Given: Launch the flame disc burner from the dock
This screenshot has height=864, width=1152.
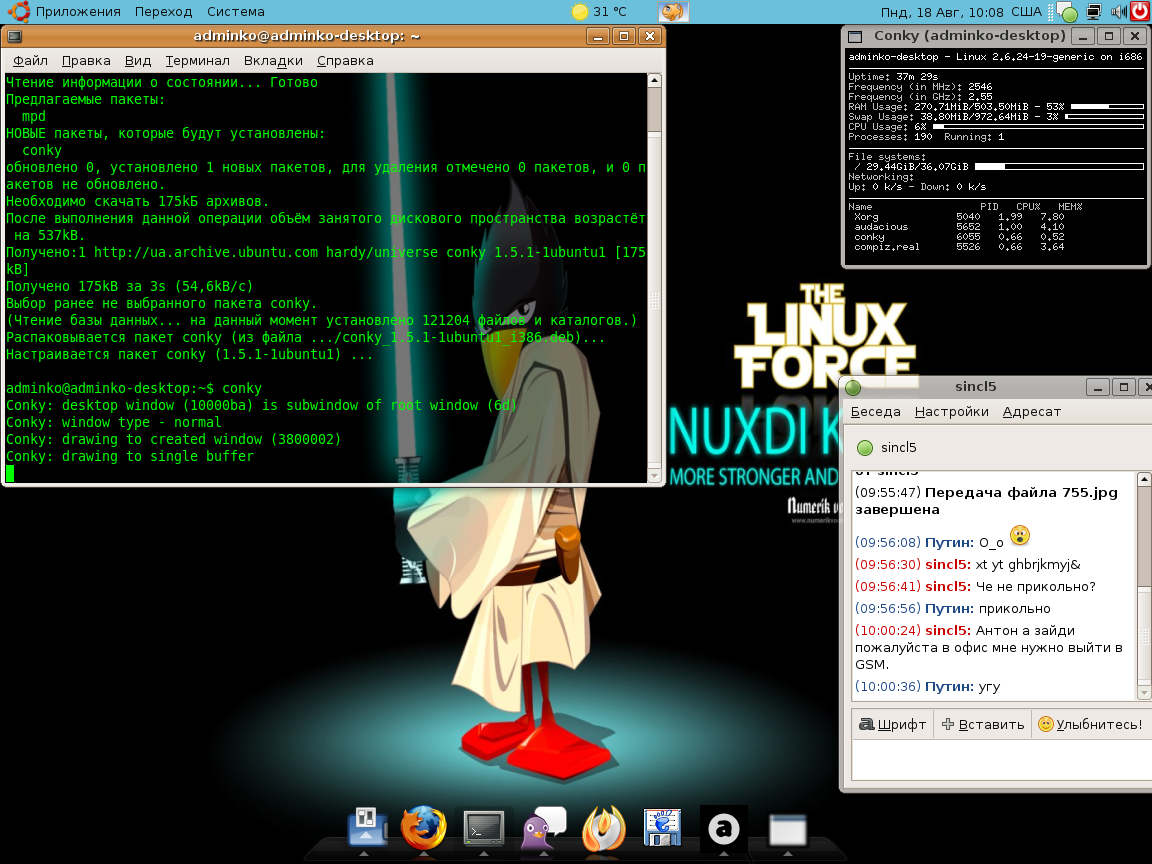Looking at the screenshot, I should (x=603, y=829).
